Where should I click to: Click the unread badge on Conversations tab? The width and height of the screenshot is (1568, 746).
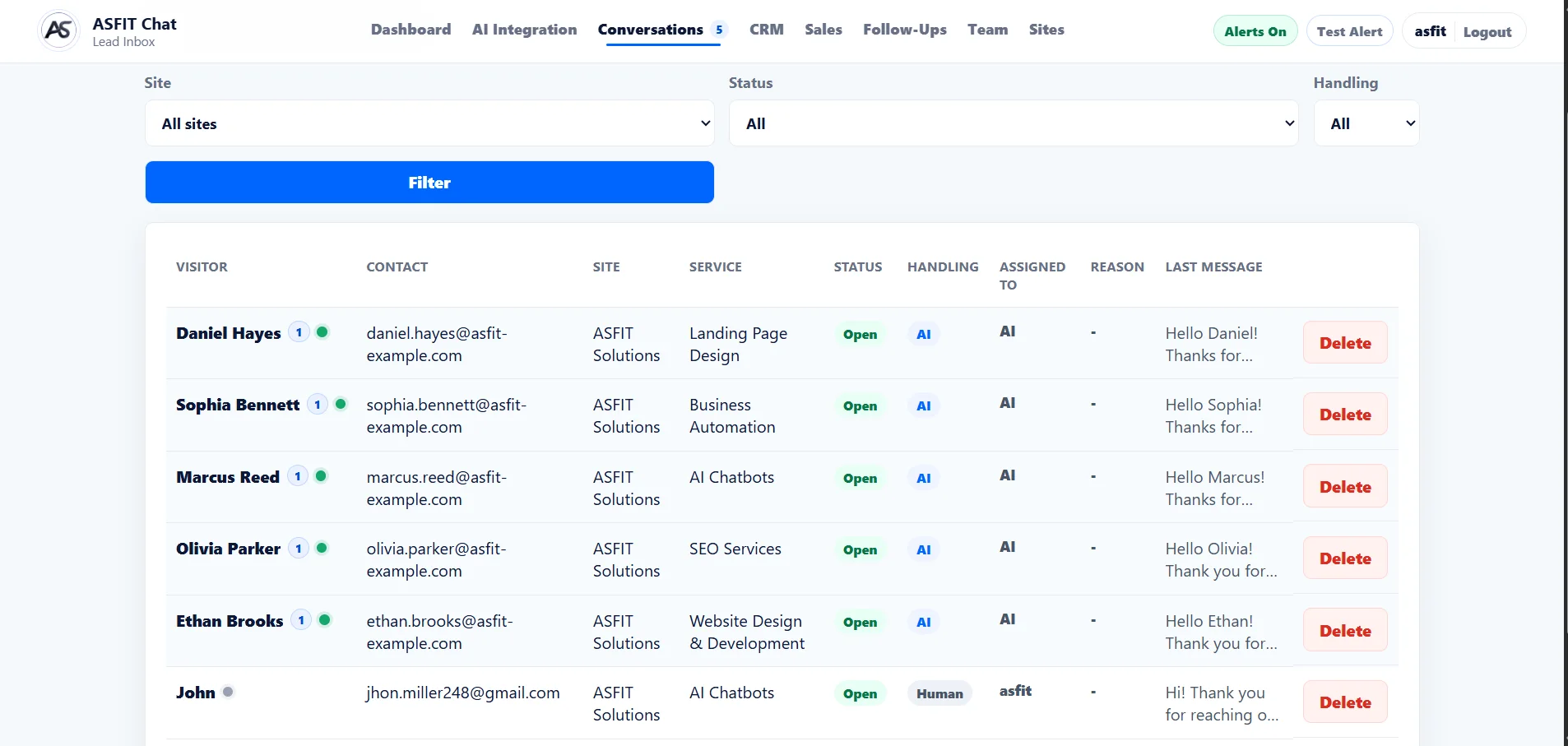click(x=719, y=30)
